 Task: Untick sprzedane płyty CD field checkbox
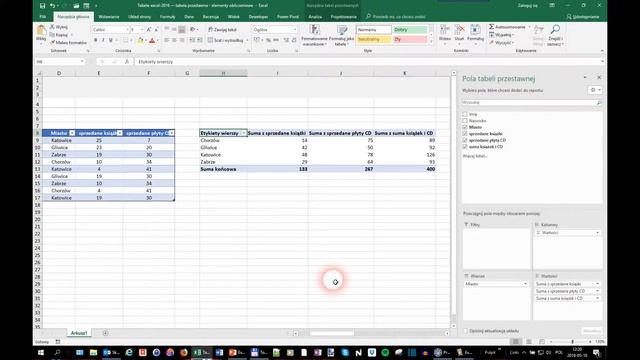coord(465,140)
